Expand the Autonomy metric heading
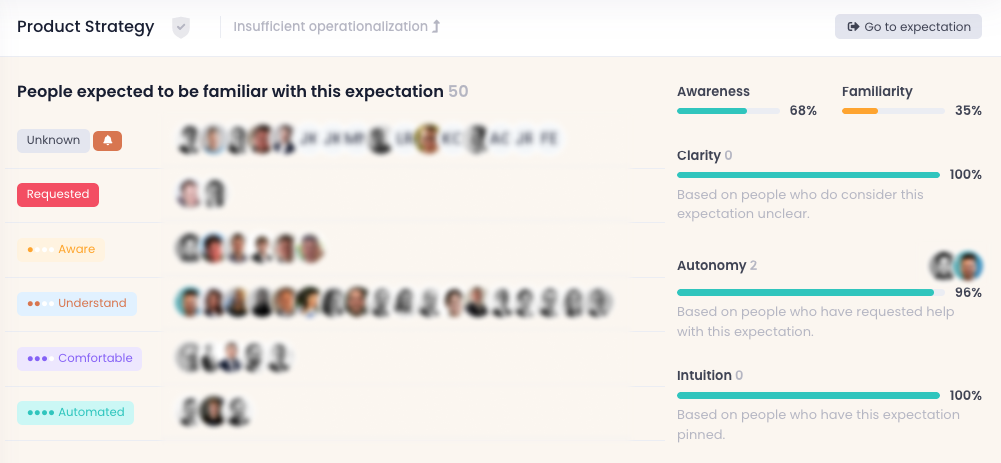The height and width of the screenshot is (463, 1001). coord(711,265)
